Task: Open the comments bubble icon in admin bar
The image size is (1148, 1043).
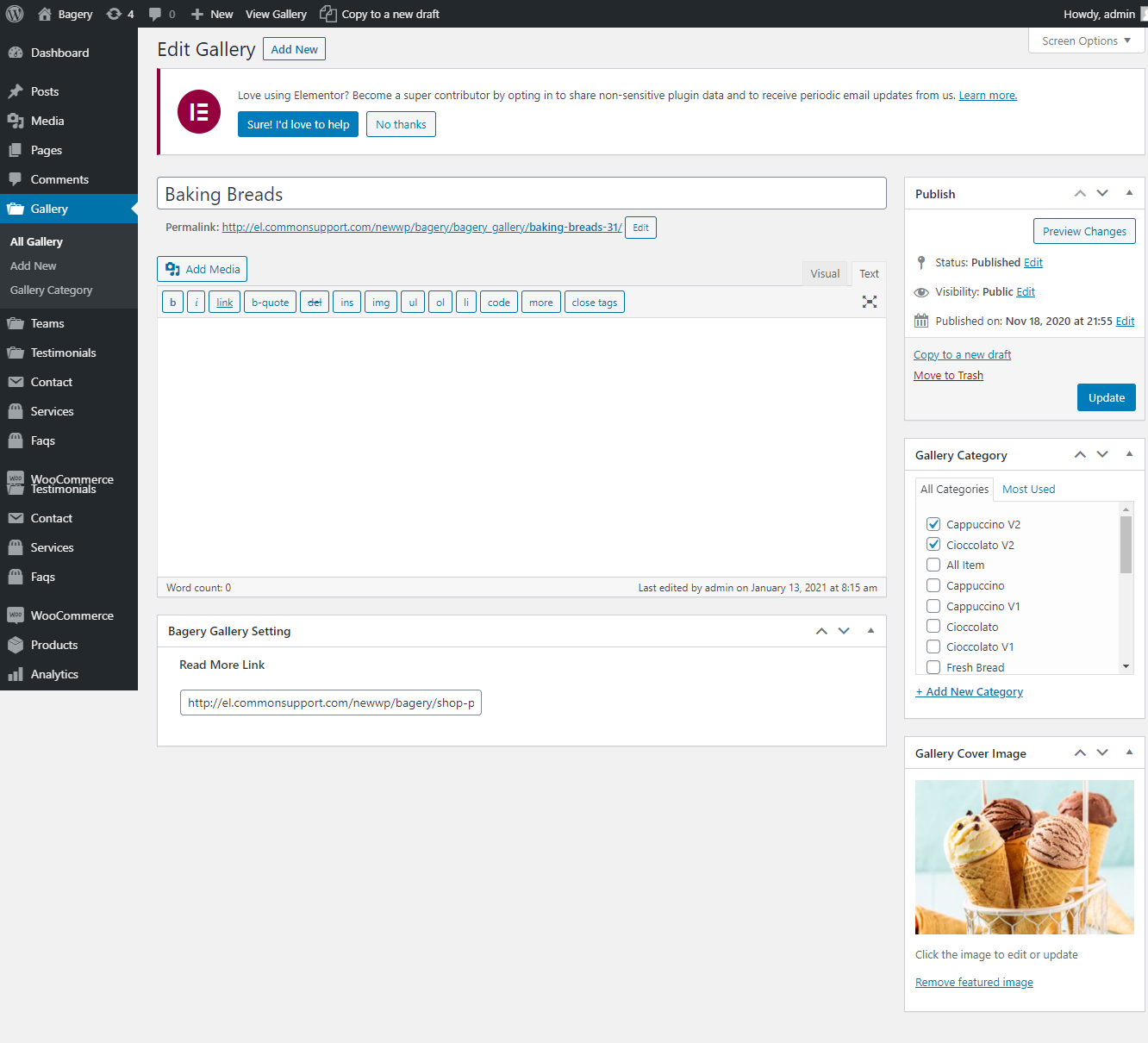Action: pos(155,14)
